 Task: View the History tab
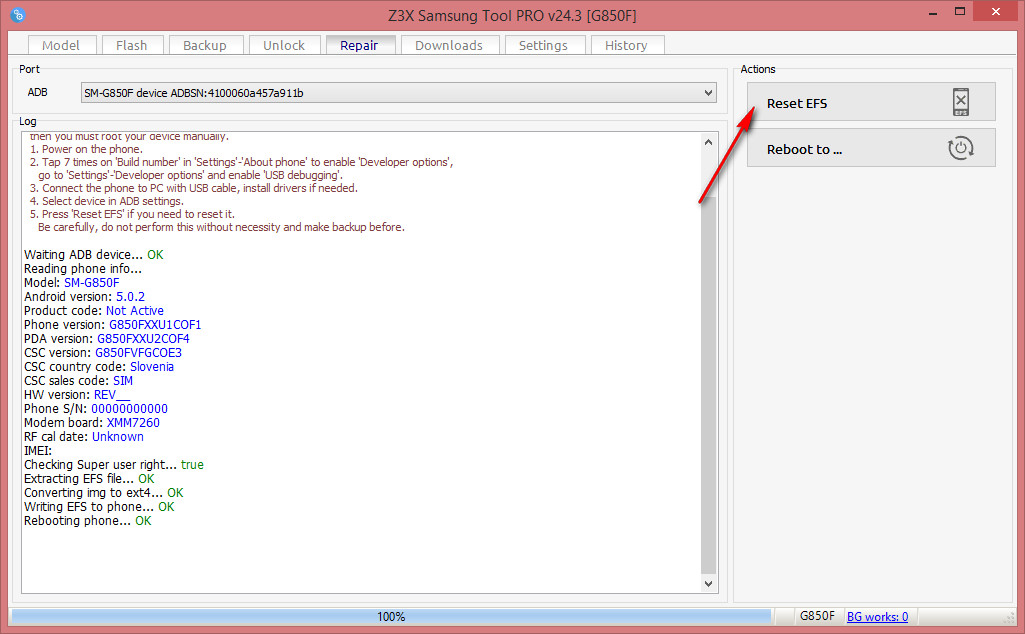pyautogui.click(x=626, y=45)
